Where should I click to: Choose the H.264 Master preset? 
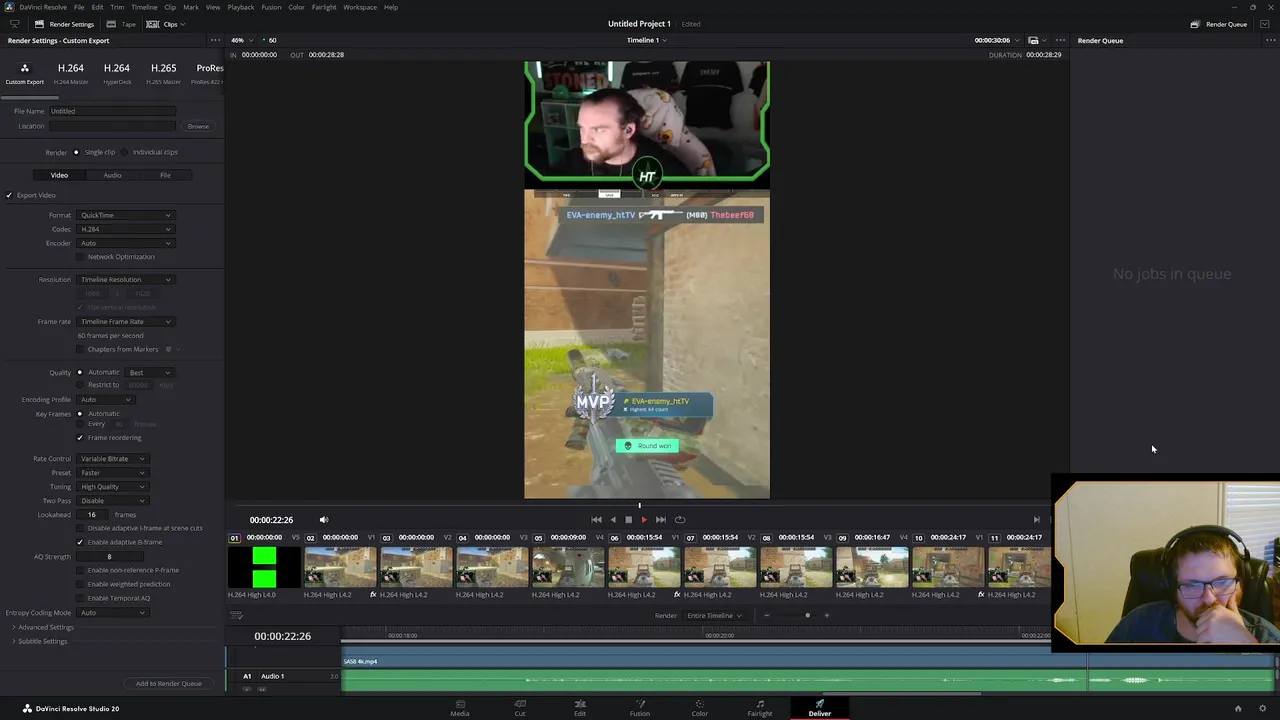point(70,73)
